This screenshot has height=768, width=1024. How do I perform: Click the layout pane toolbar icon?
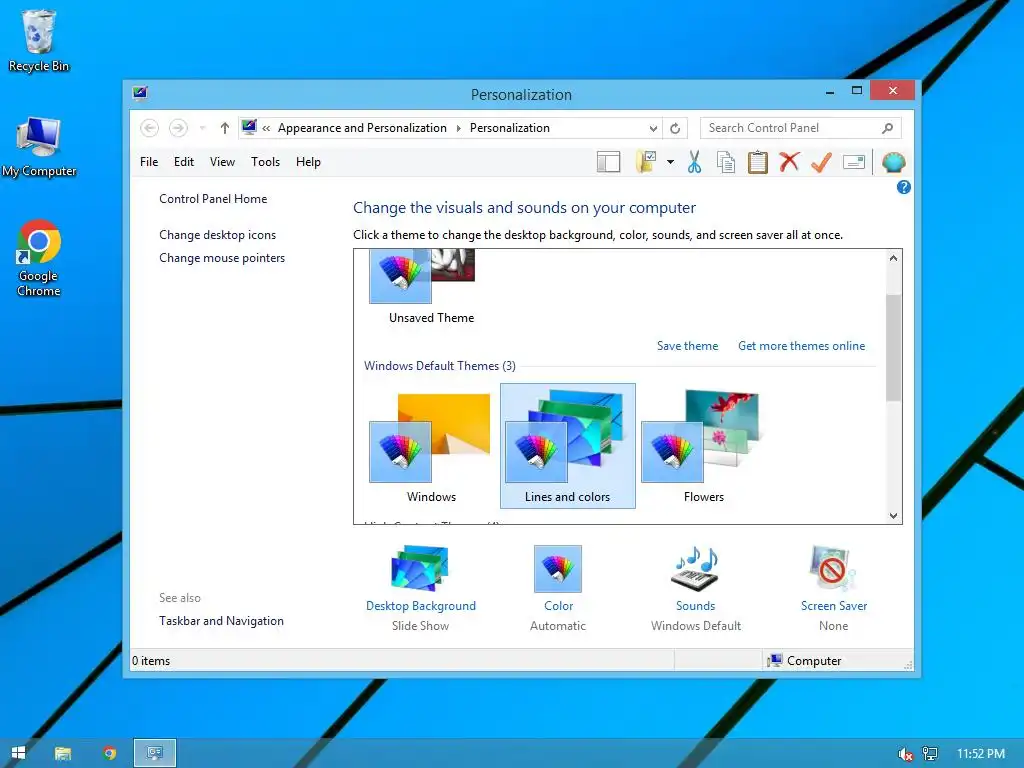point(608,162)
